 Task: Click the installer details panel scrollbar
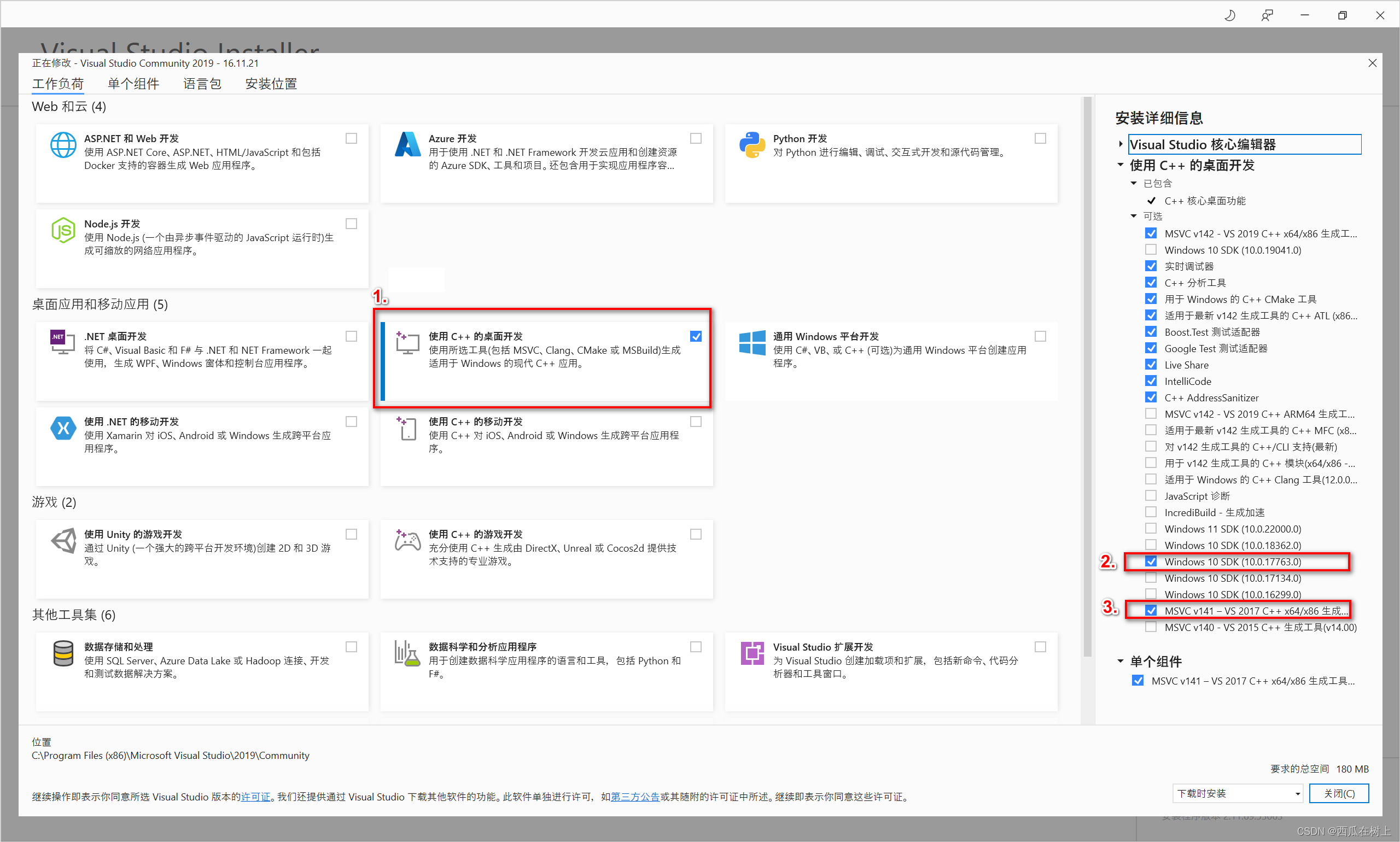[x=1087, y=341]
